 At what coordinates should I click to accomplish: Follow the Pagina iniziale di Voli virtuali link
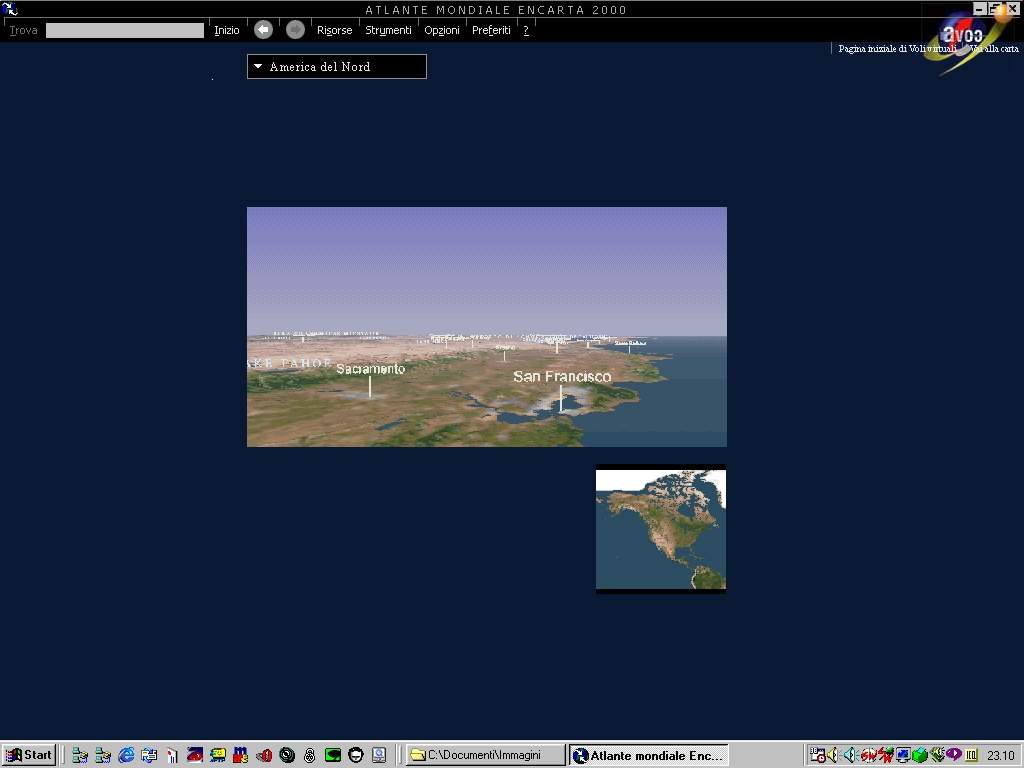pos(897,48)
